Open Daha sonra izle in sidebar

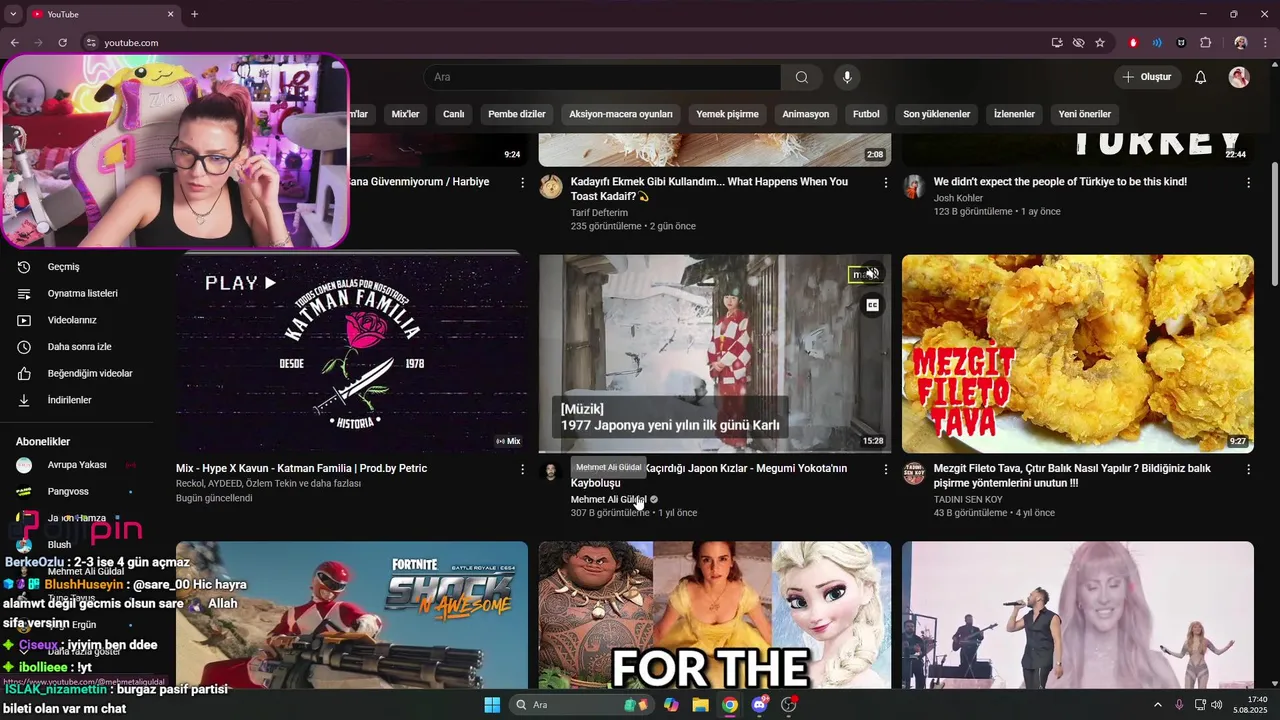click(80, 347)
